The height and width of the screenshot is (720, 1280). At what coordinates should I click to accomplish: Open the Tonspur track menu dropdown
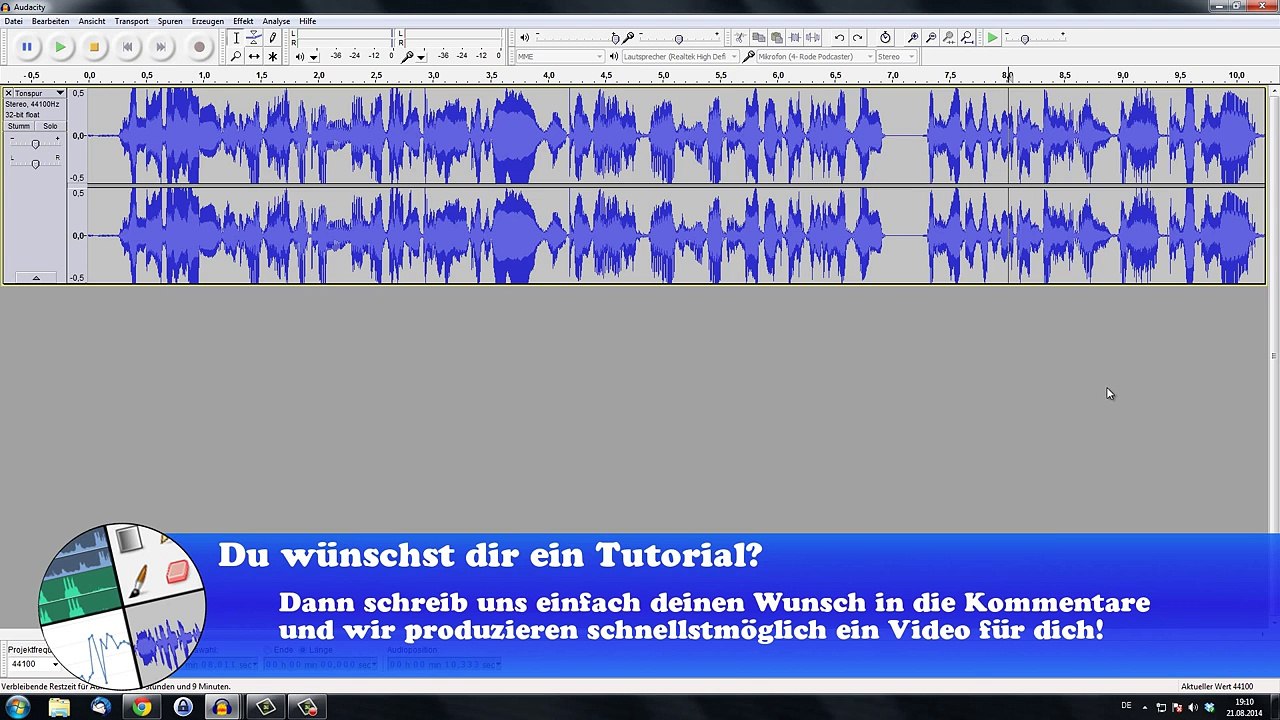[40, 93]
